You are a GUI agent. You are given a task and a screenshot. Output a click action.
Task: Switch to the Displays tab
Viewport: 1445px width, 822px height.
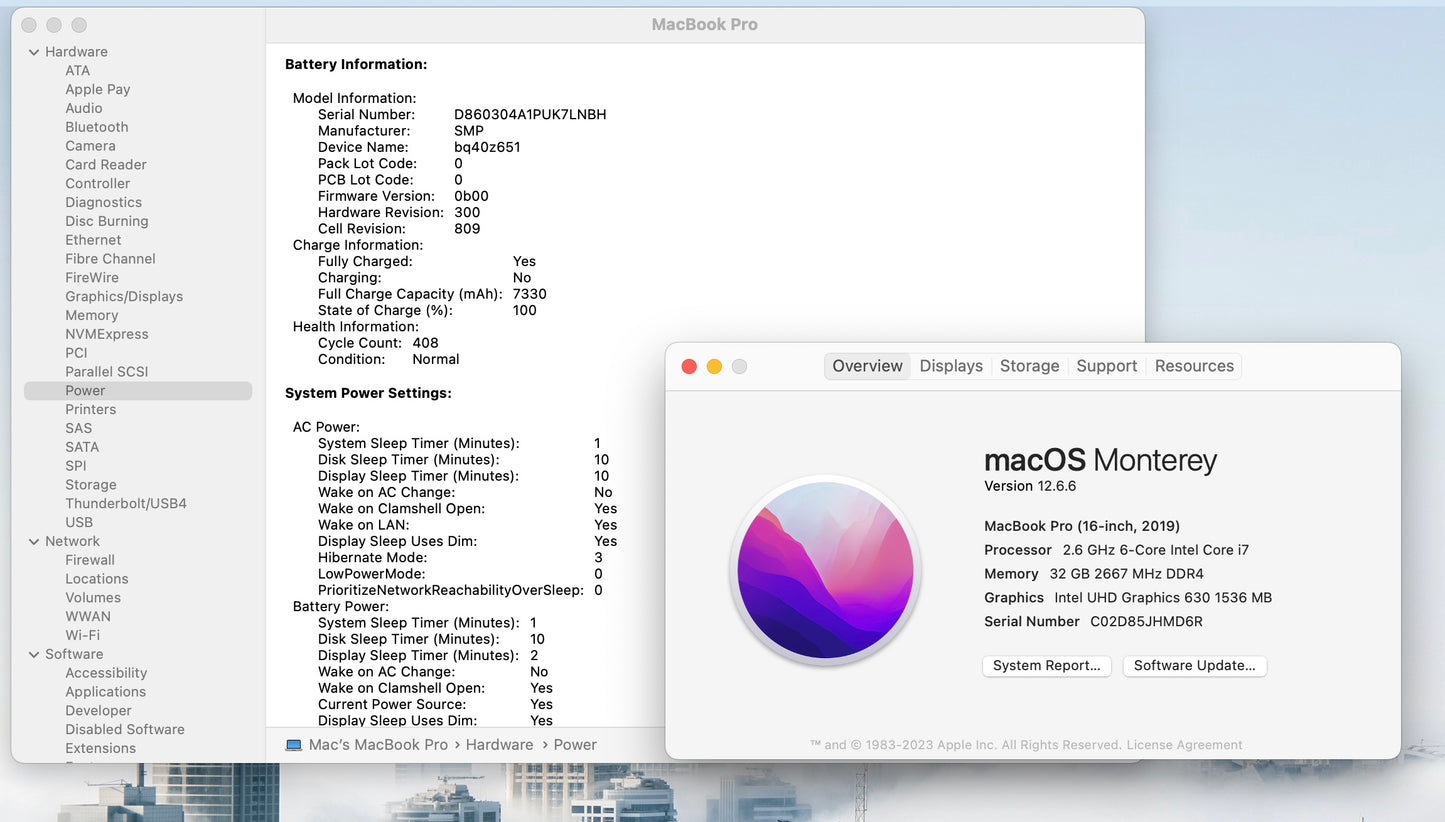(x=950, y=366)
